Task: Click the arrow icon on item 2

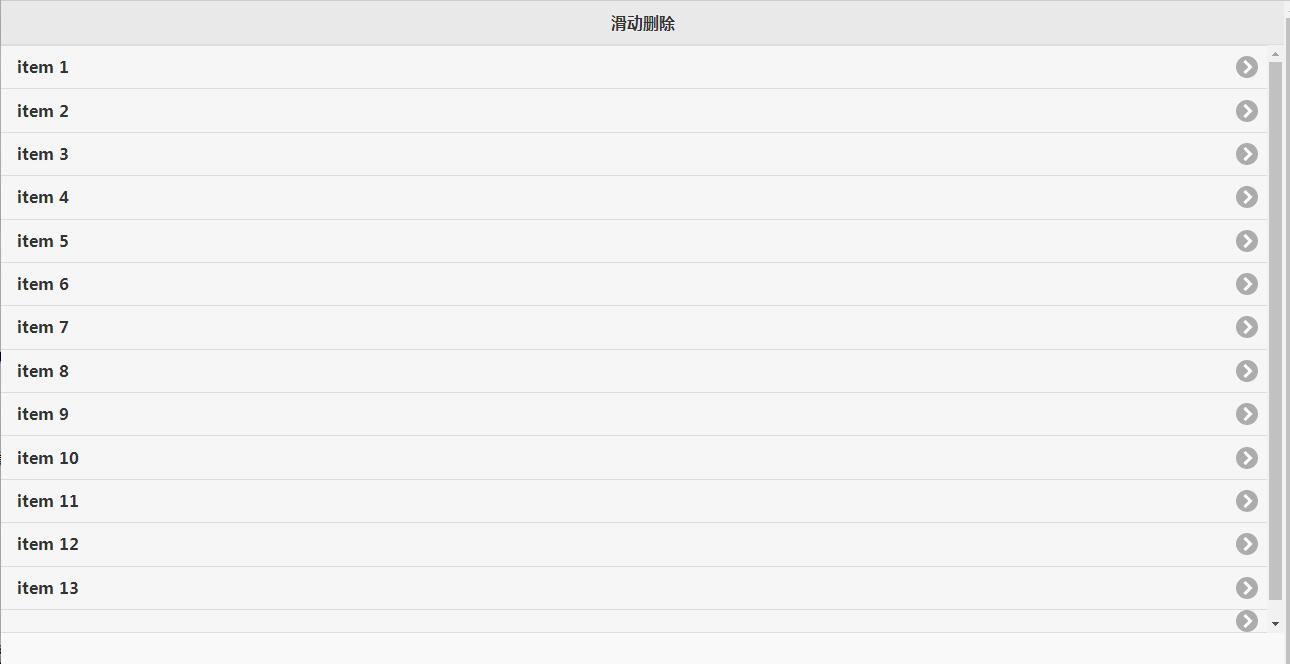Action: [1246, 111]
